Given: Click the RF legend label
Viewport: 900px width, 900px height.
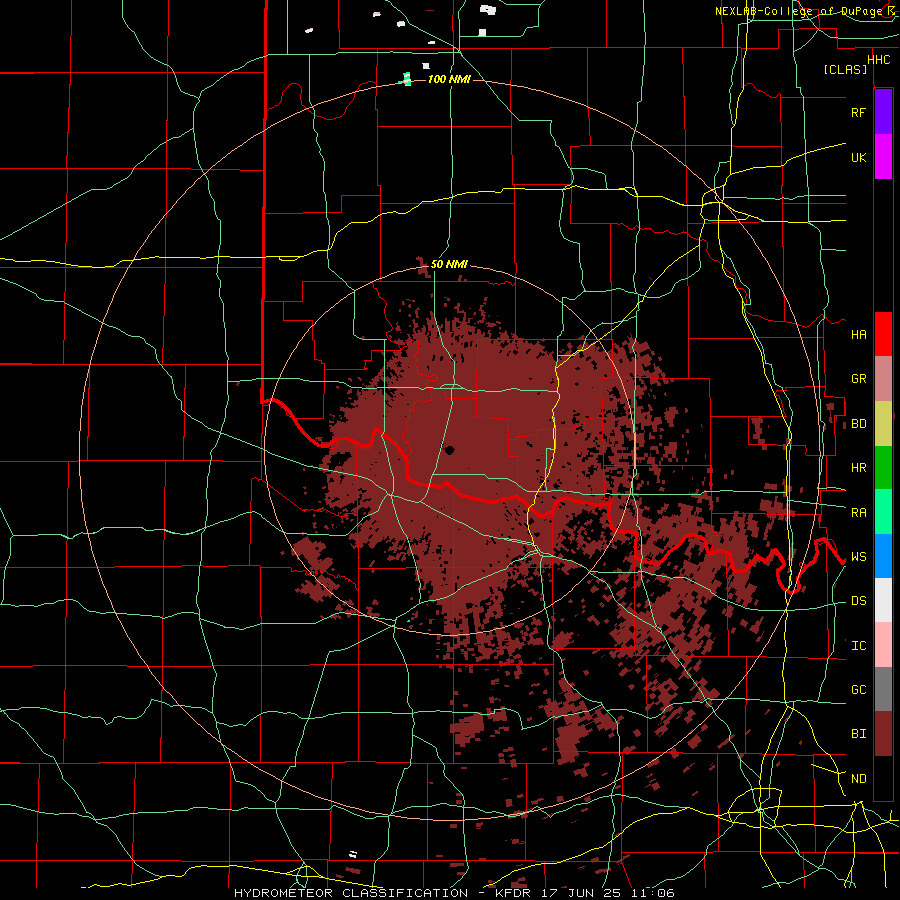Looking at the screenshot, I should [858, 112].
